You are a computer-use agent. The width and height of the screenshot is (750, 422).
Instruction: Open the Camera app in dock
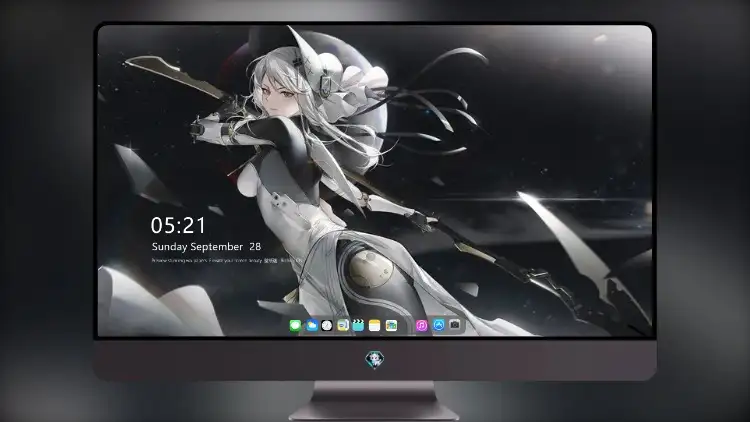(455, 325)
